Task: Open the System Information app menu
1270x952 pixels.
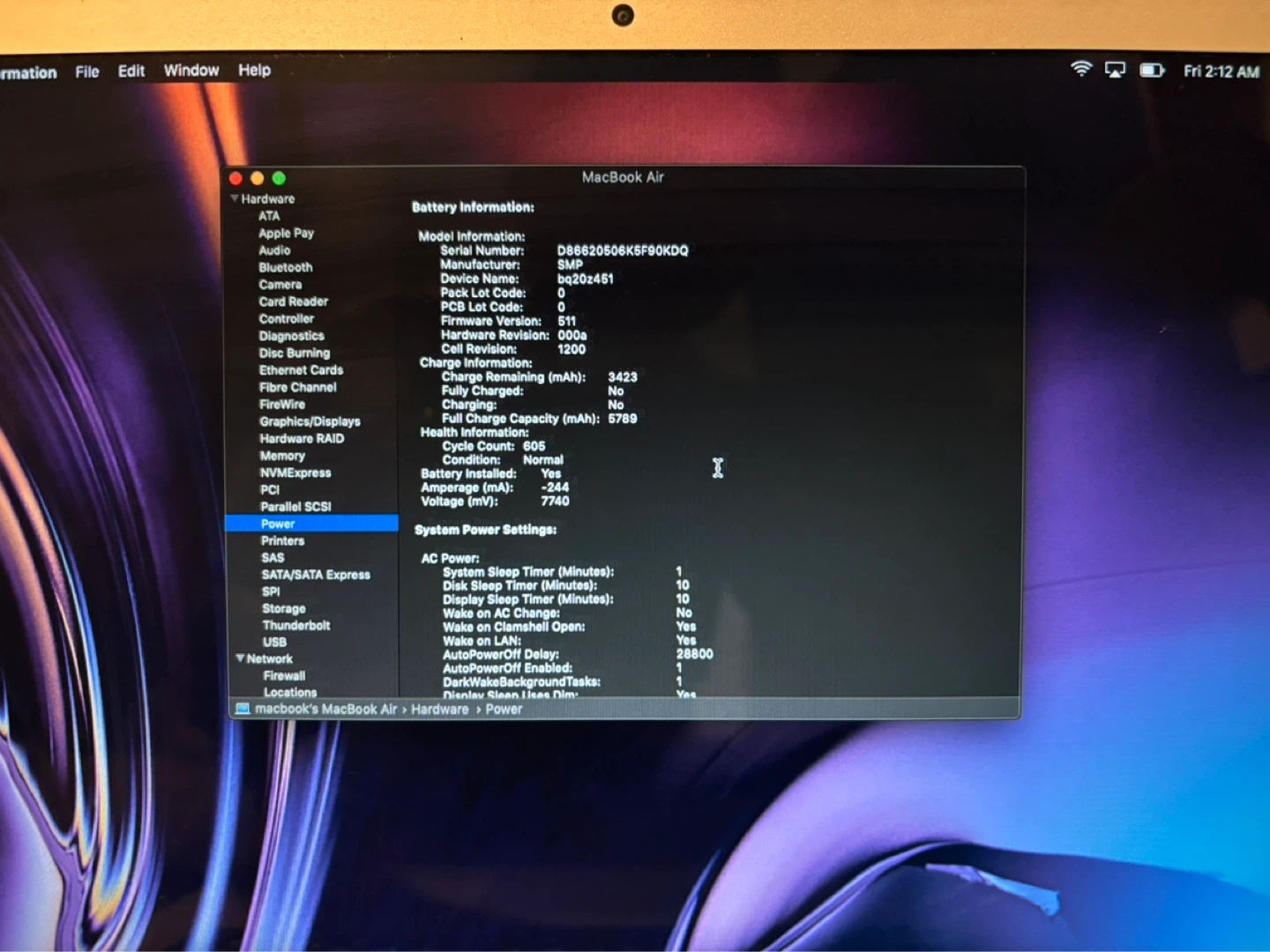Action: [x=28, y=72]
